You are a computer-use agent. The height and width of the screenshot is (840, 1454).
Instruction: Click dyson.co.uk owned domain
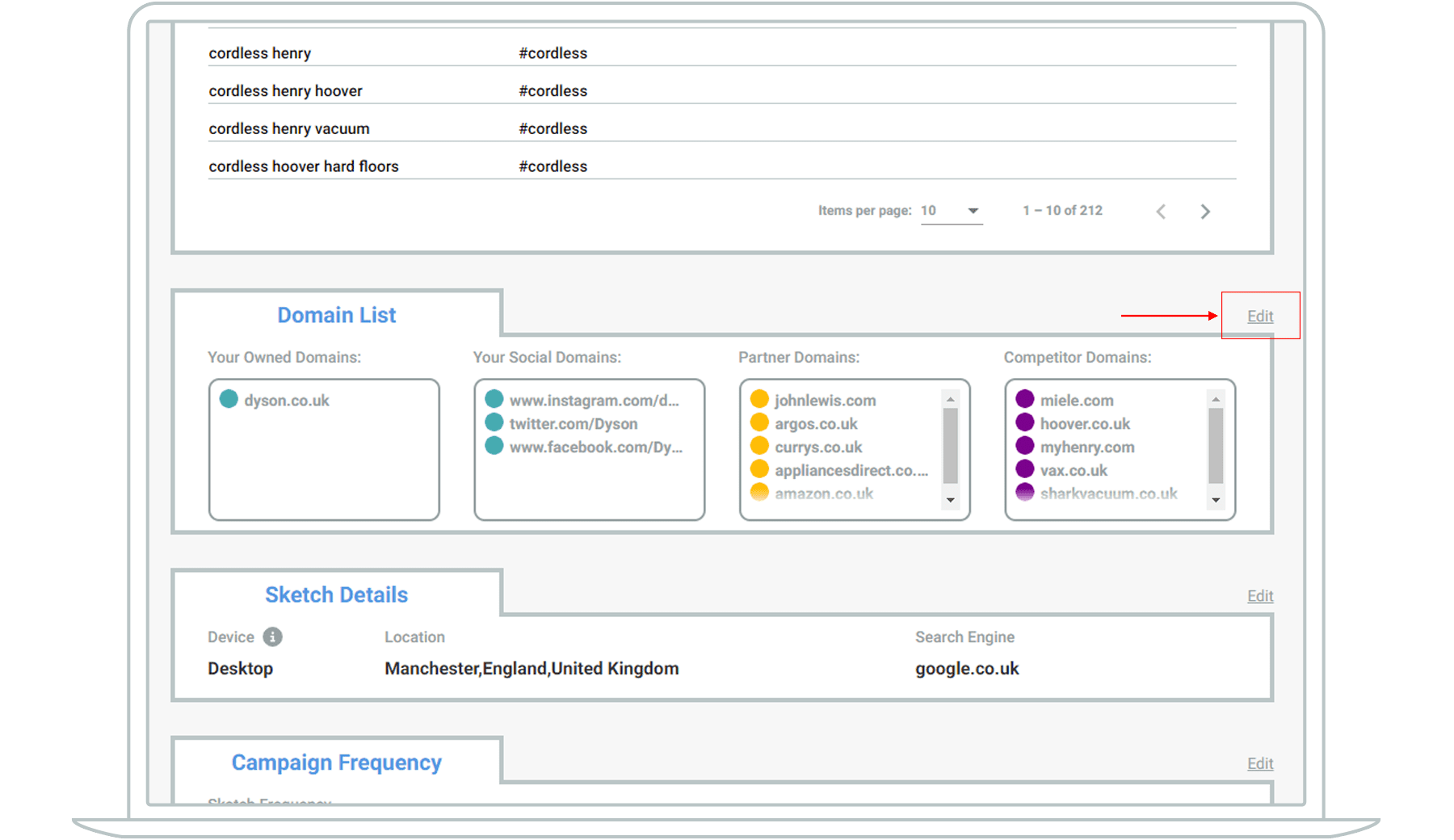287,401
